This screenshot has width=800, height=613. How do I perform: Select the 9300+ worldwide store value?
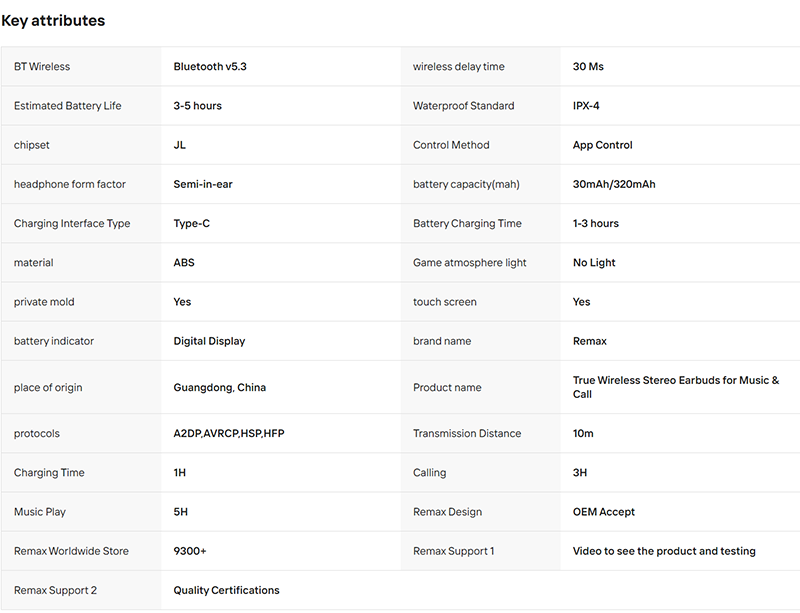pyautogui.click(x=190, y=551)
